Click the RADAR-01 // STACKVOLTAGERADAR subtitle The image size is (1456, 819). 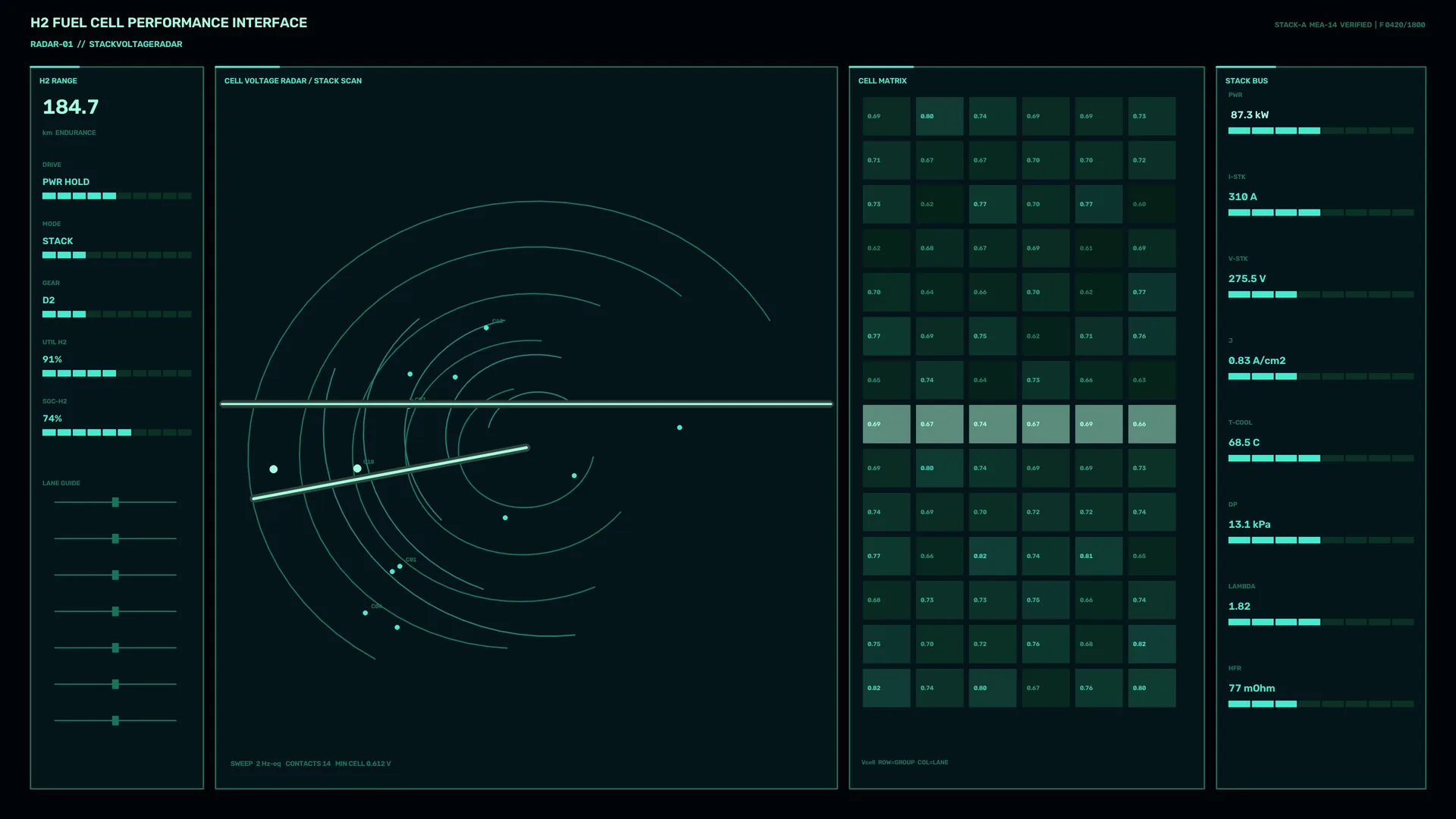coord(106,44)
